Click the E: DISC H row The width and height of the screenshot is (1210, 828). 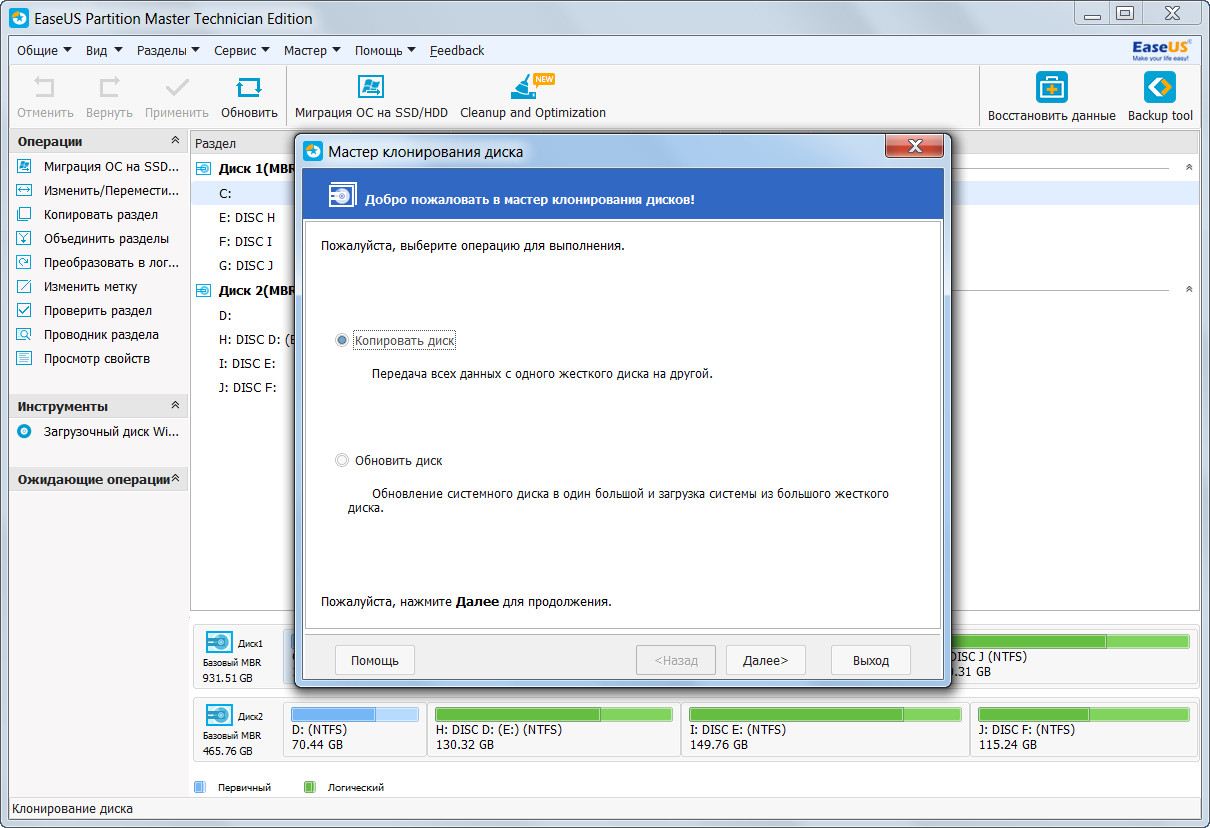246,217
